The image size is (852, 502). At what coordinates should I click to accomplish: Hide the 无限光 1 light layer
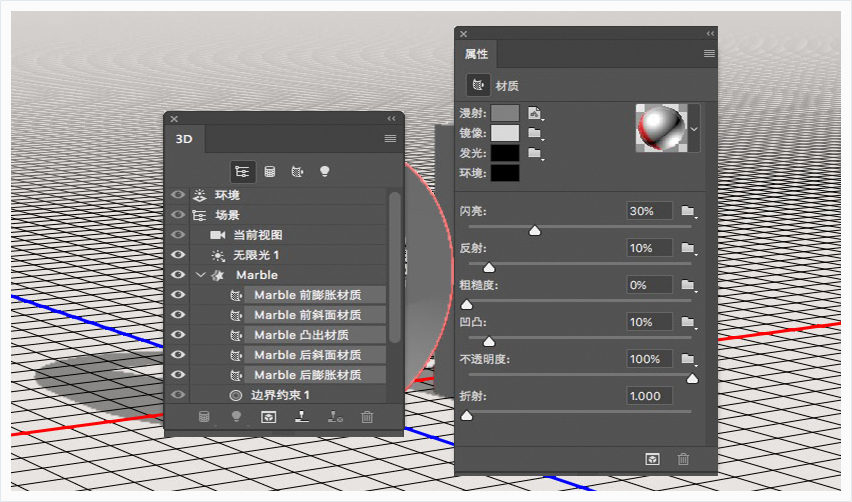pyautogui.click(x=178, y=255)
